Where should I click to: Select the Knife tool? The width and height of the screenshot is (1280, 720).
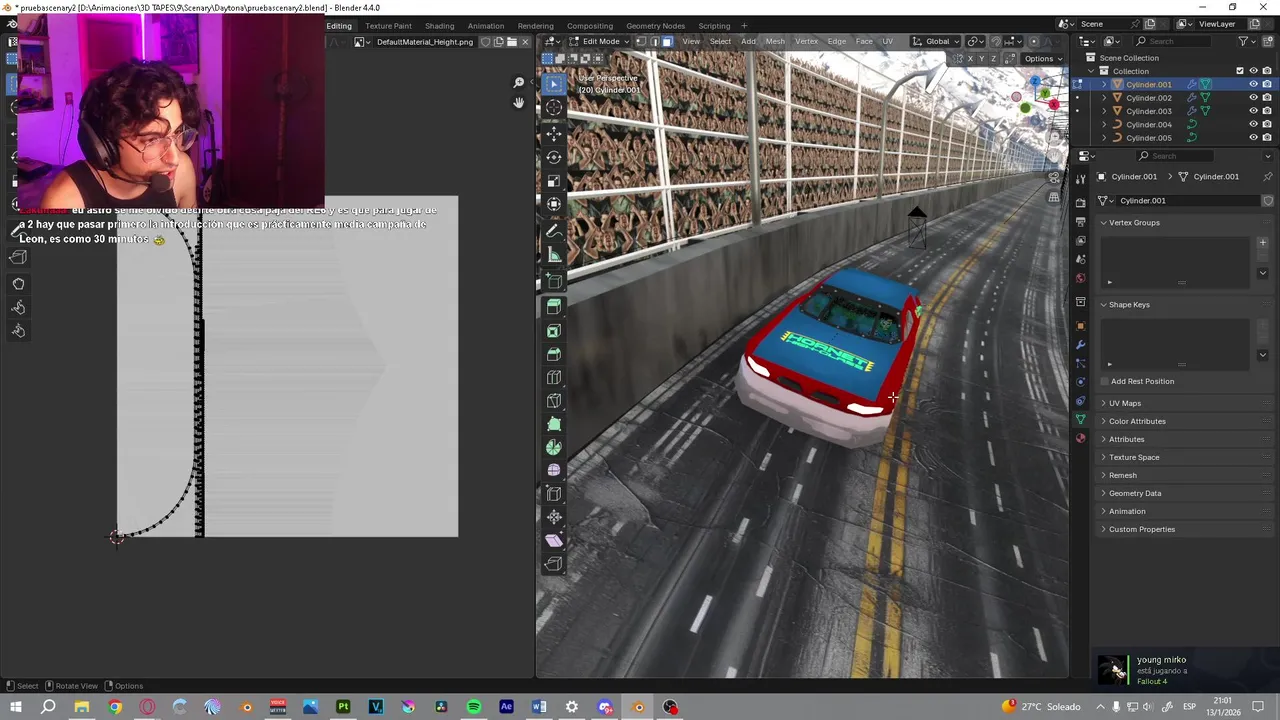[554, 401]
